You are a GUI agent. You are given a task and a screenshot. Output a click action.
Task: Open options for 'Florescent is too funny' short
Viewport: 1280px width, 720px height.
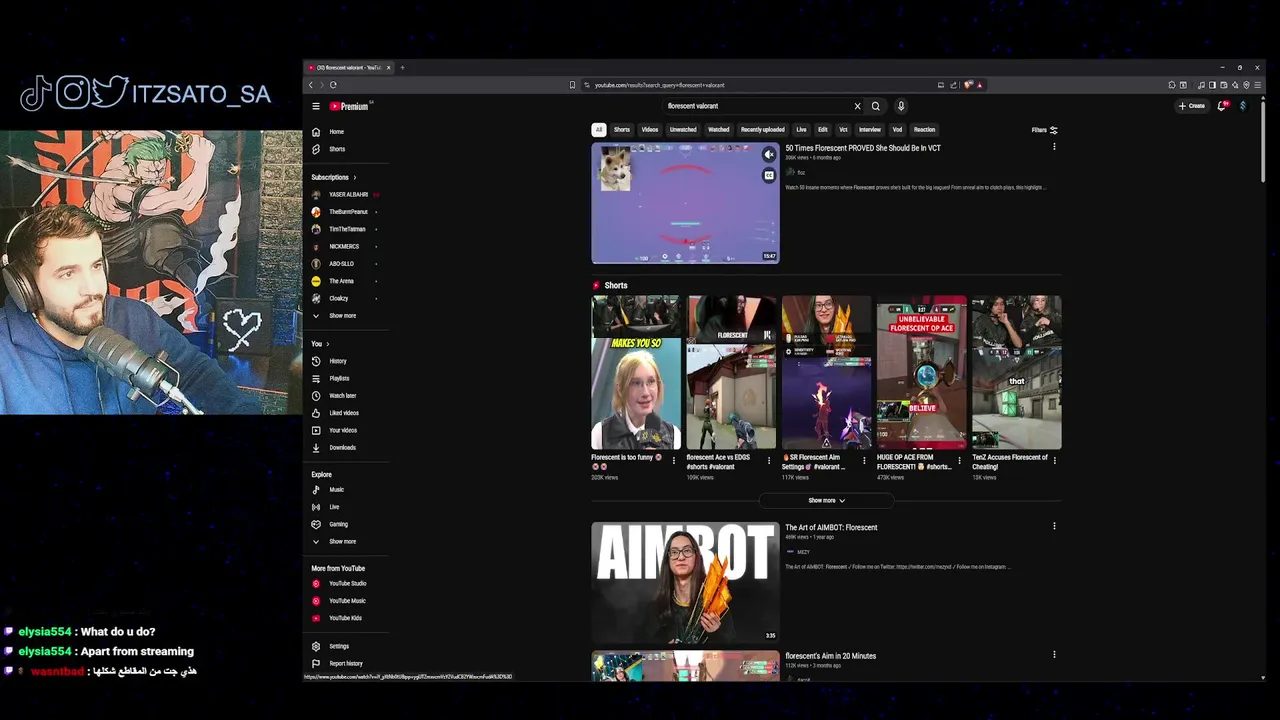pyautogui.click(x=674, y=461)
